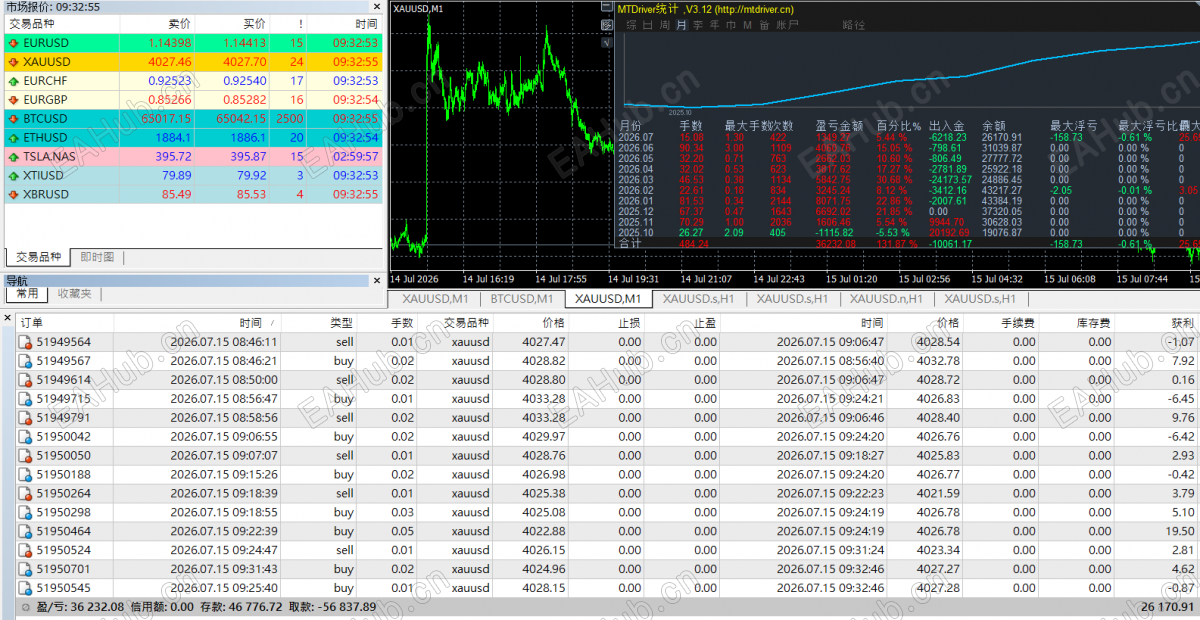Click the 止损 column header in orders table
1200x620 pixels.
pyautogui.click(x=629, y=323)
